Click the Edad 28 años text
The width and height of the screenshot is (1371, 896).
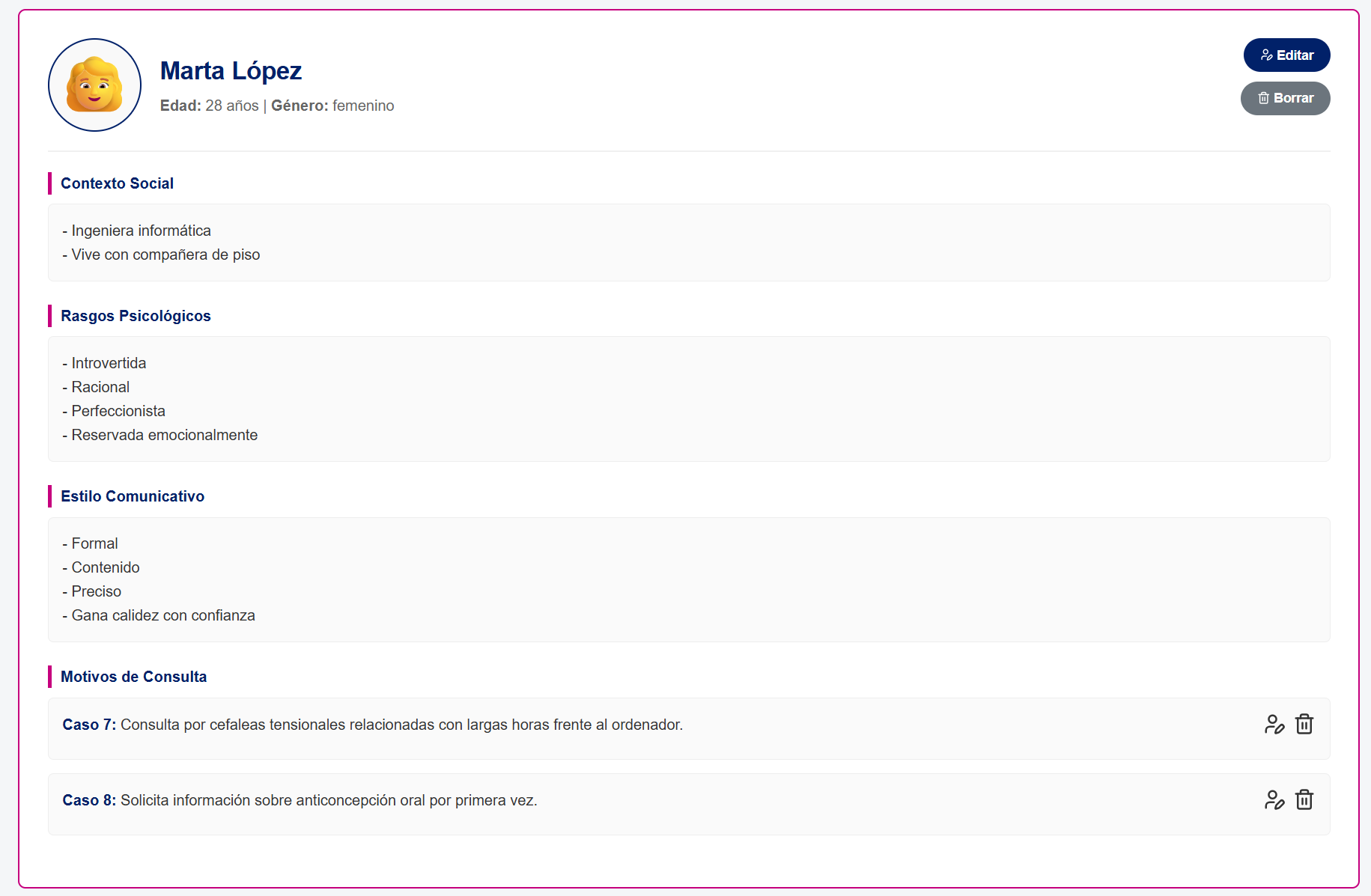coord(209,106)
